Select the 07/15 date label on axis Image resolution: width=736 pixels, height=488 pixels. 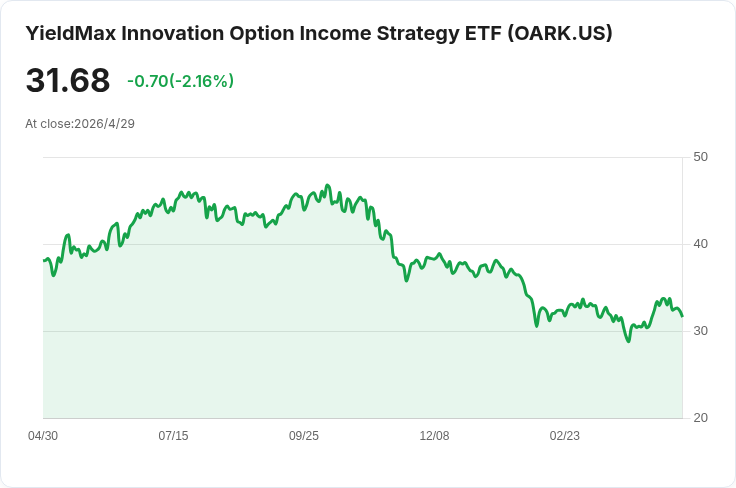click(173, 436)
